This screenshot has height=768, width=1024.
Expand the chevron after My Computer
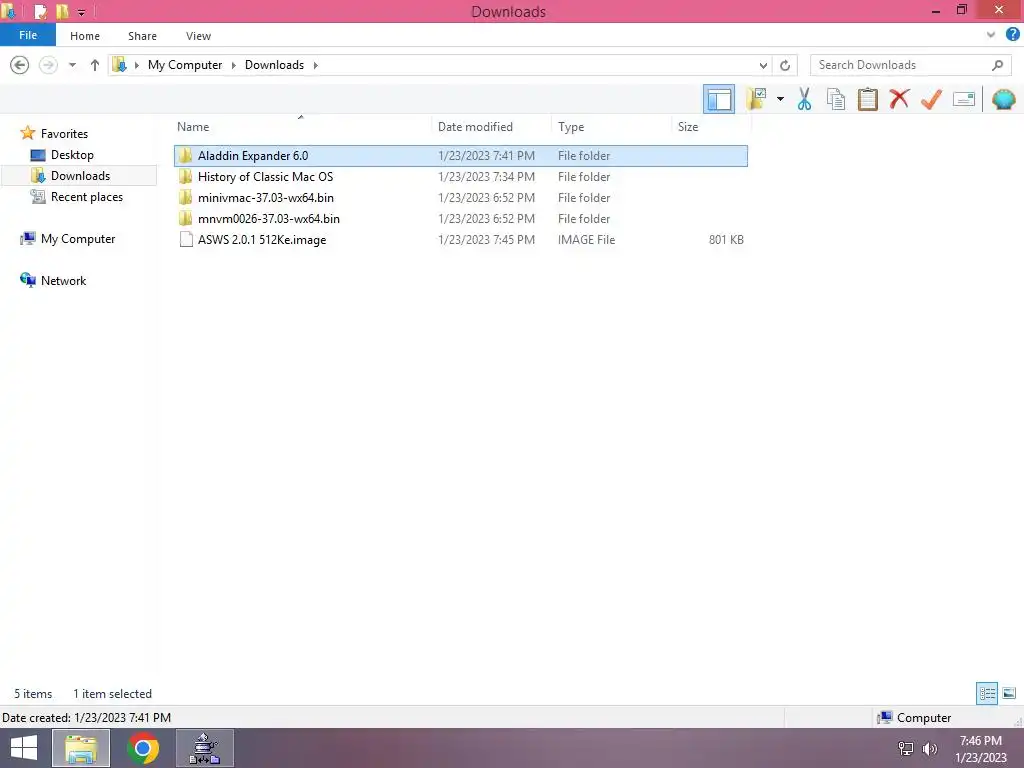click(x=233, y=65)
